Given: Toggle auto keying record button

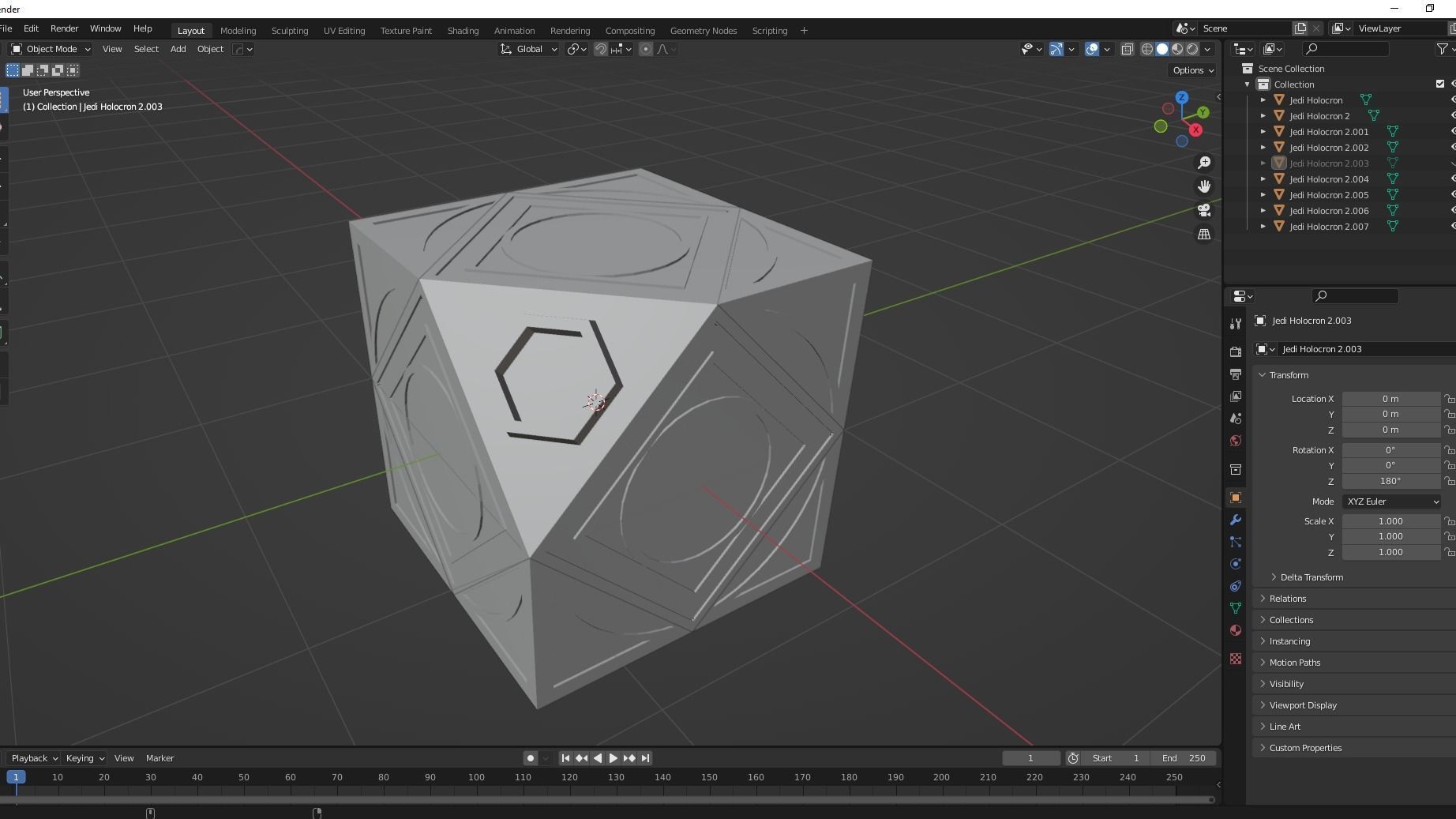Looking at the screenshot, I should 530,758.
